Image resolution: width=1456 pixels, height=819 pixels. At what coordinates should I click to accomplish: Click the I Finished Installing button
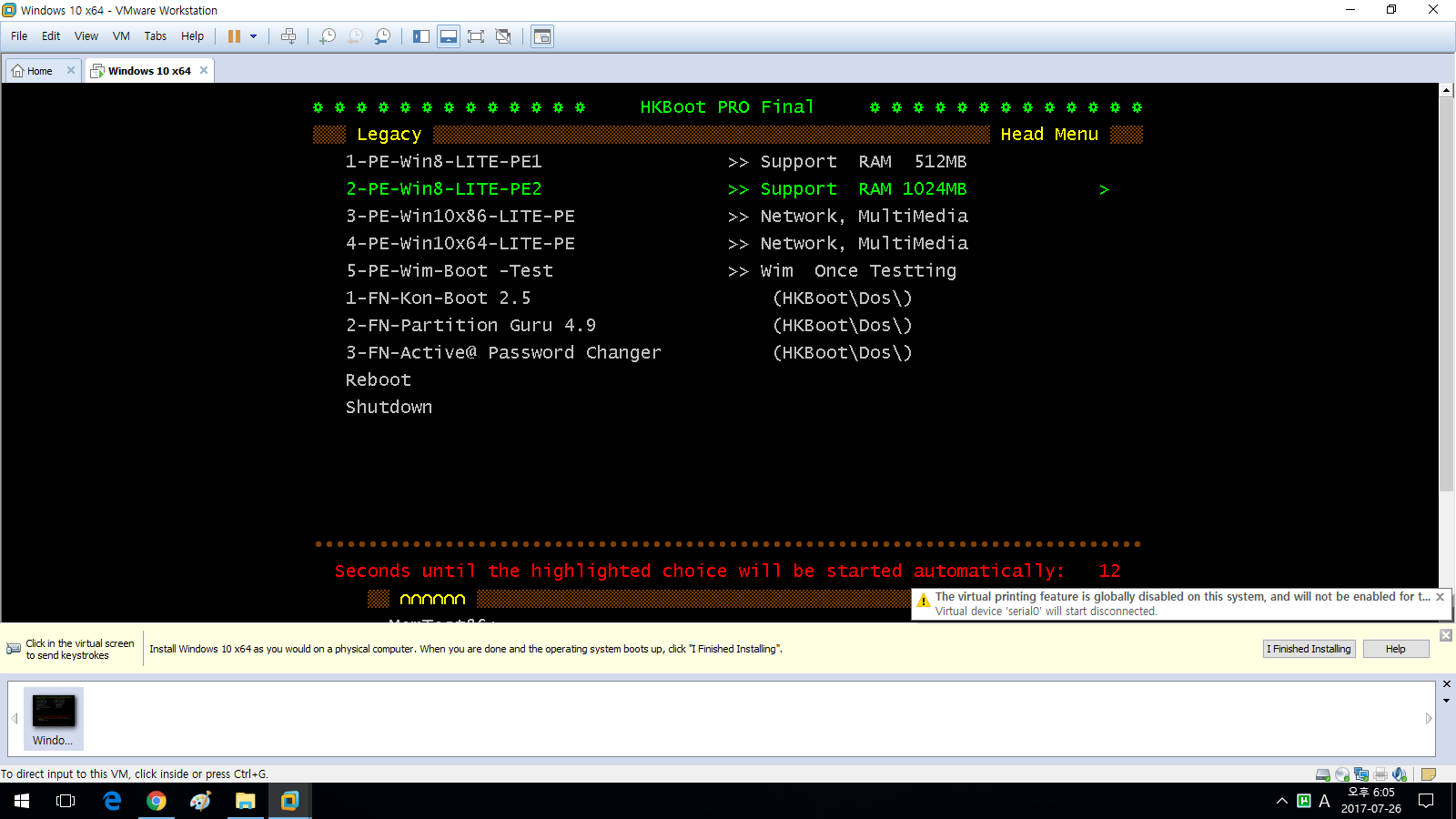(x=1309, y=649)
